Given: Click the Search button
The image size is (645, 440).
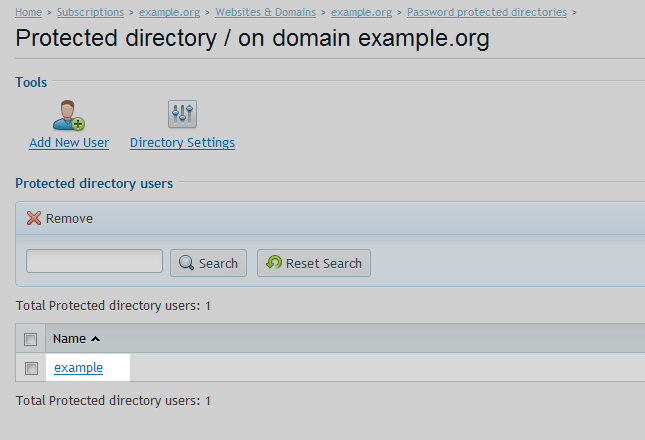Looking at the screenshot, I should 209,263.
